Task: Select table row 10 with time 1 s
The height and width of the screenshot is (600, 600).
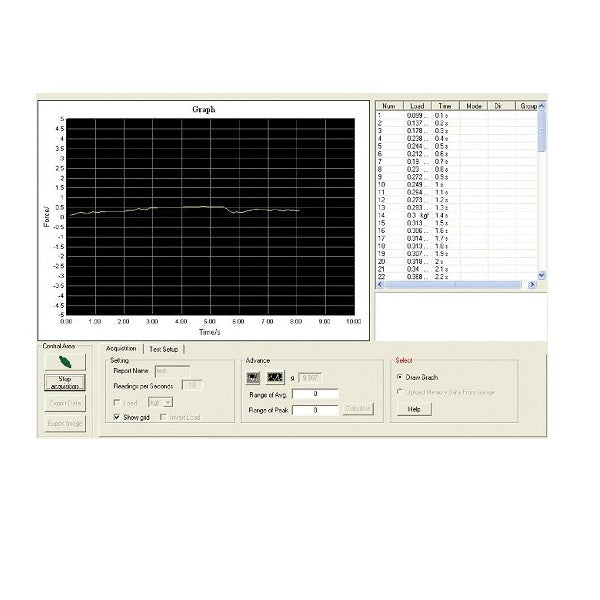Action: pos(457,184)
